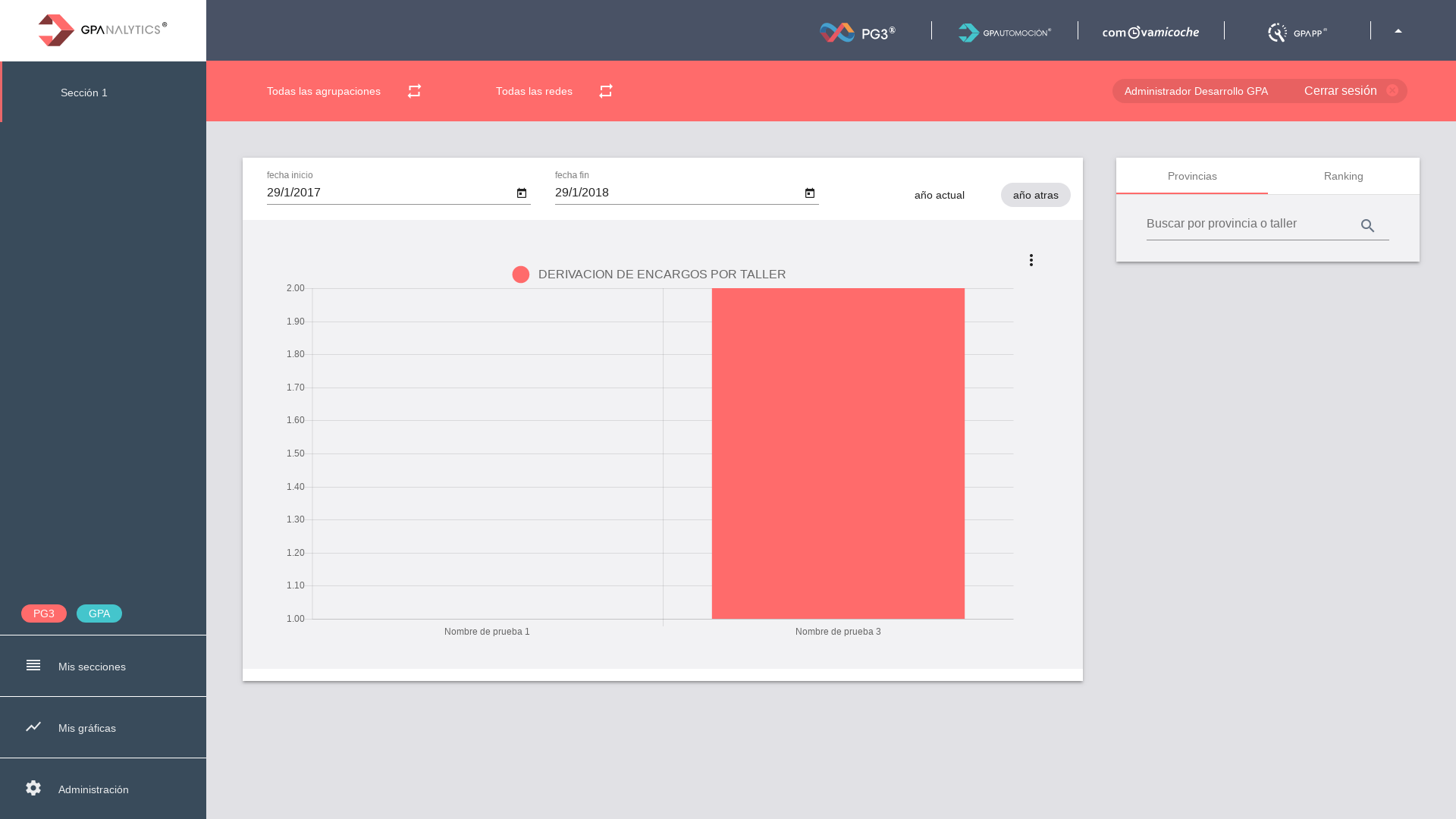Screen dimensions: 1456x819
Task: Open the GPAutomoción logo link
Action: click(x=1004, y=32)
